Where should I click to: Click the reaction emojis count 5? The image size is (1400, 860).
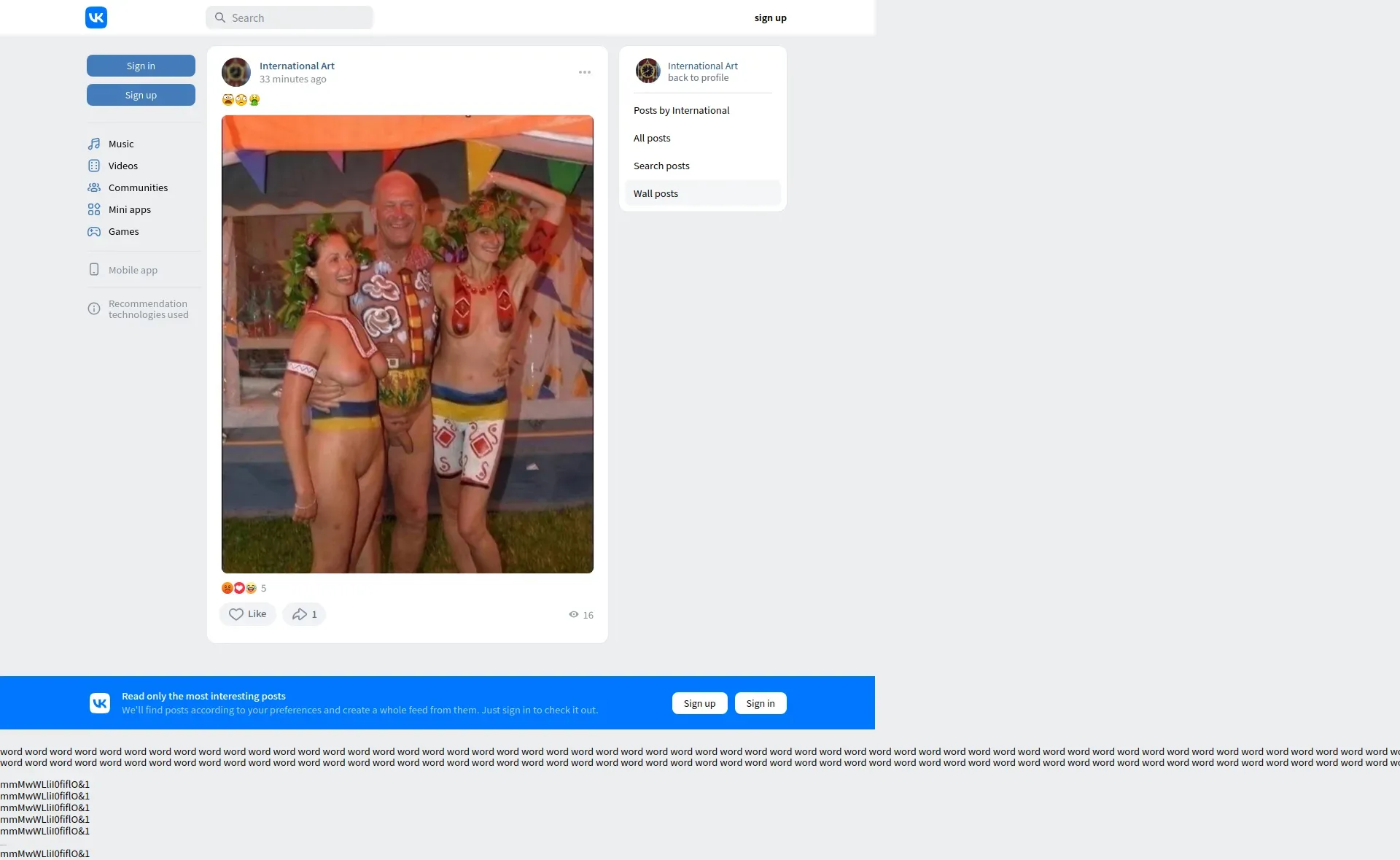coord(244,588)
